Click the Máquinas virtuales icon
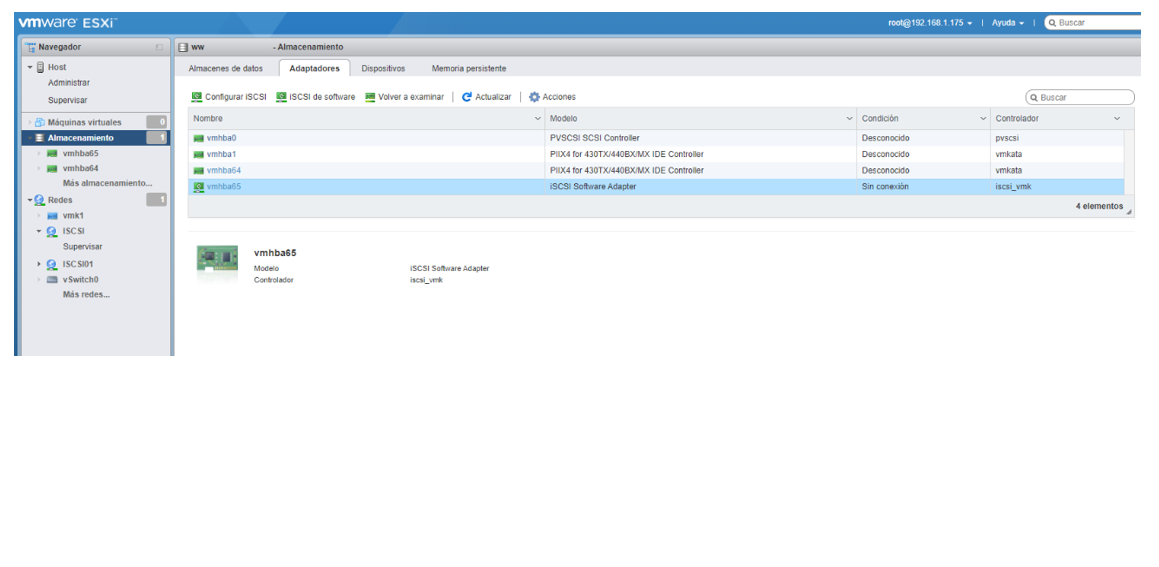The image size is (1159, 567). (40, 123)
